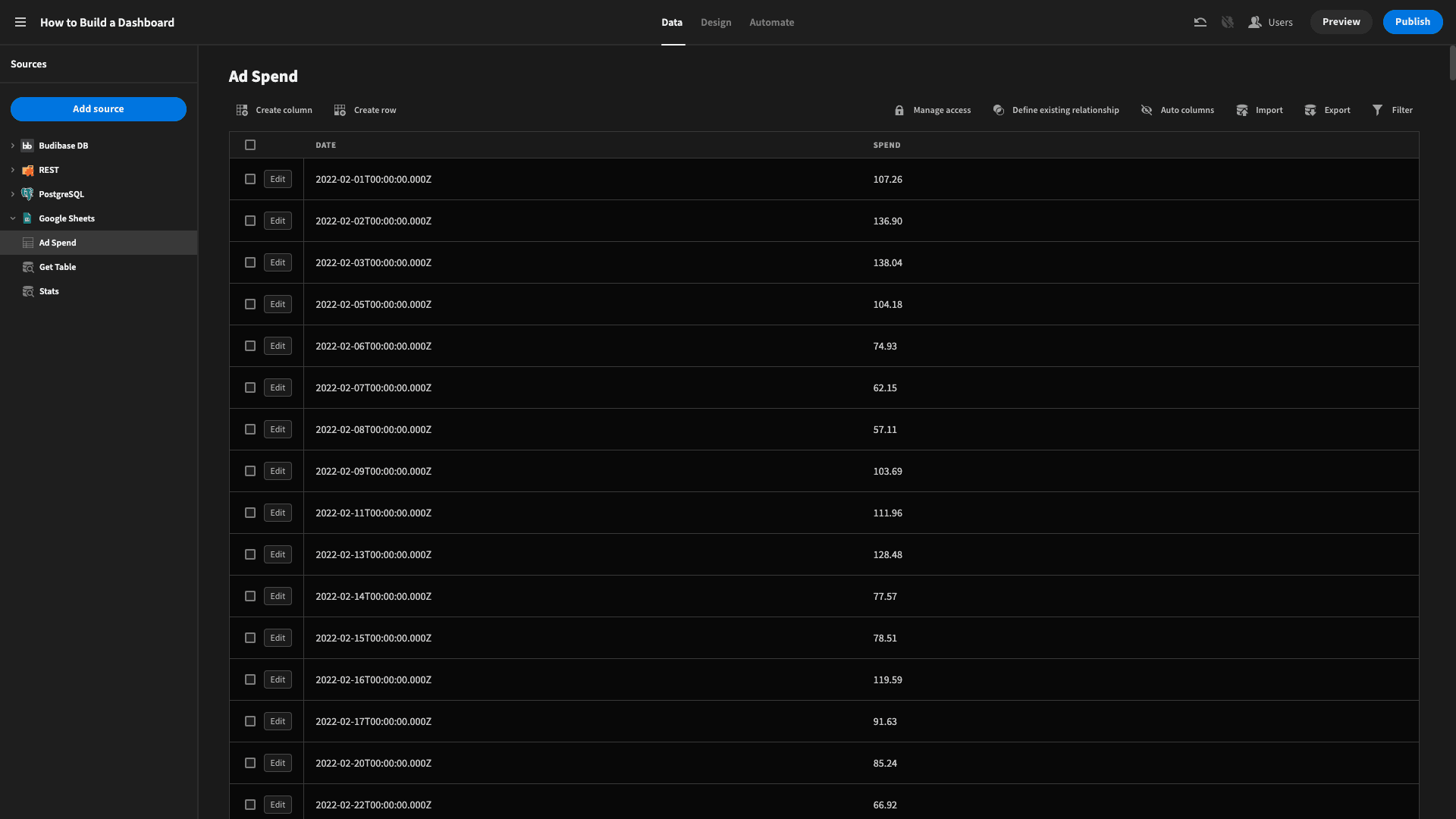Screen dimensions: 1456x819
Task: Open the hamburger menu icon
Action: (x=20, y=22)
